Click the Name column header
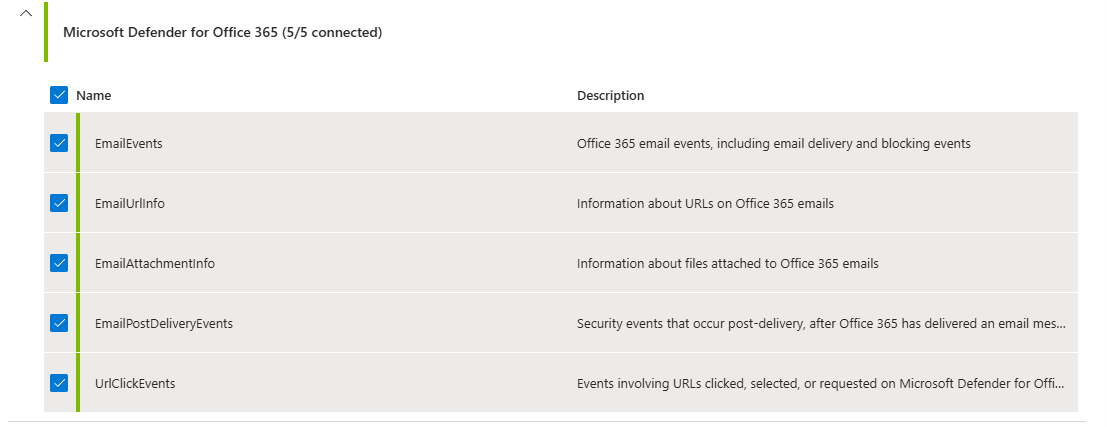Viewport: 1107px width, 427px height. [94, 96]
